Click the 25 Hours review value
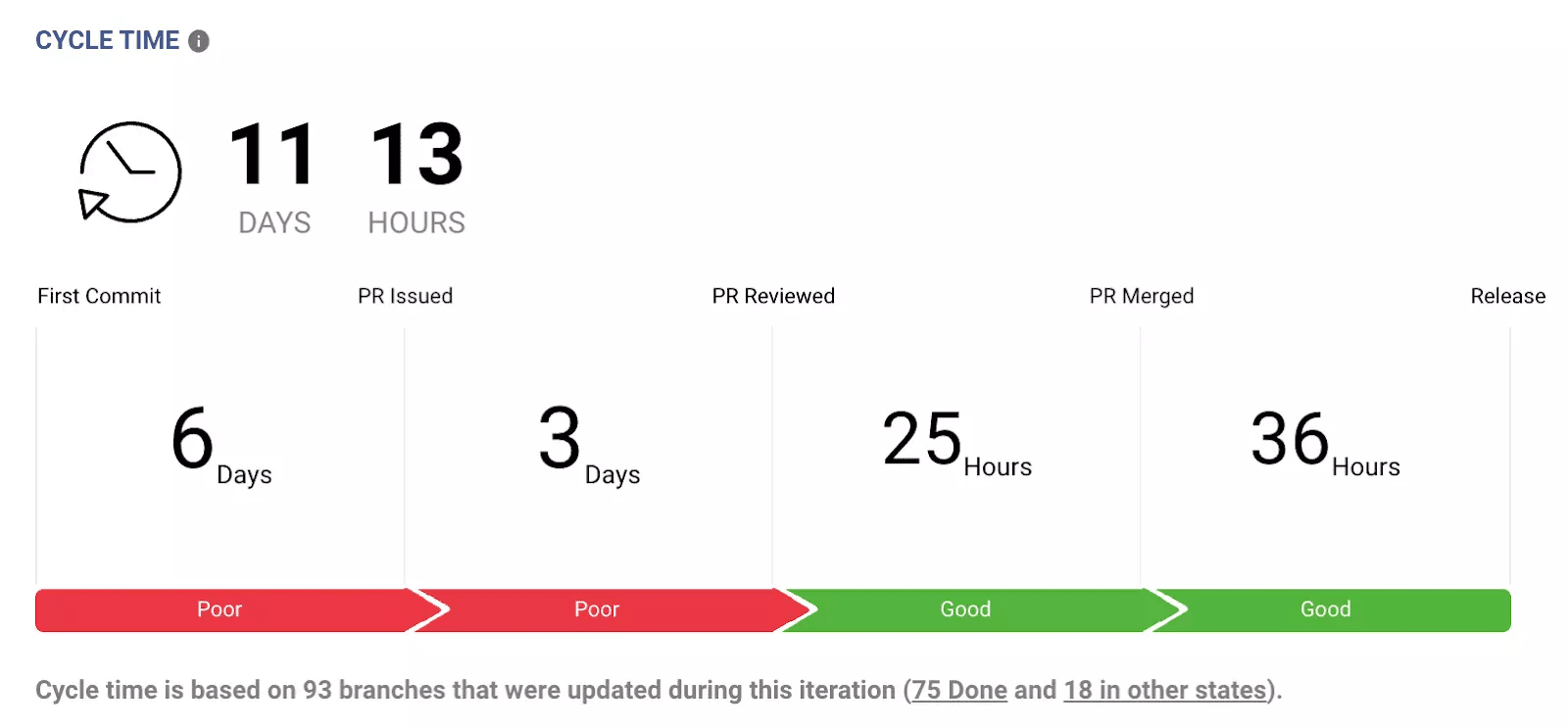 point(956,442)
